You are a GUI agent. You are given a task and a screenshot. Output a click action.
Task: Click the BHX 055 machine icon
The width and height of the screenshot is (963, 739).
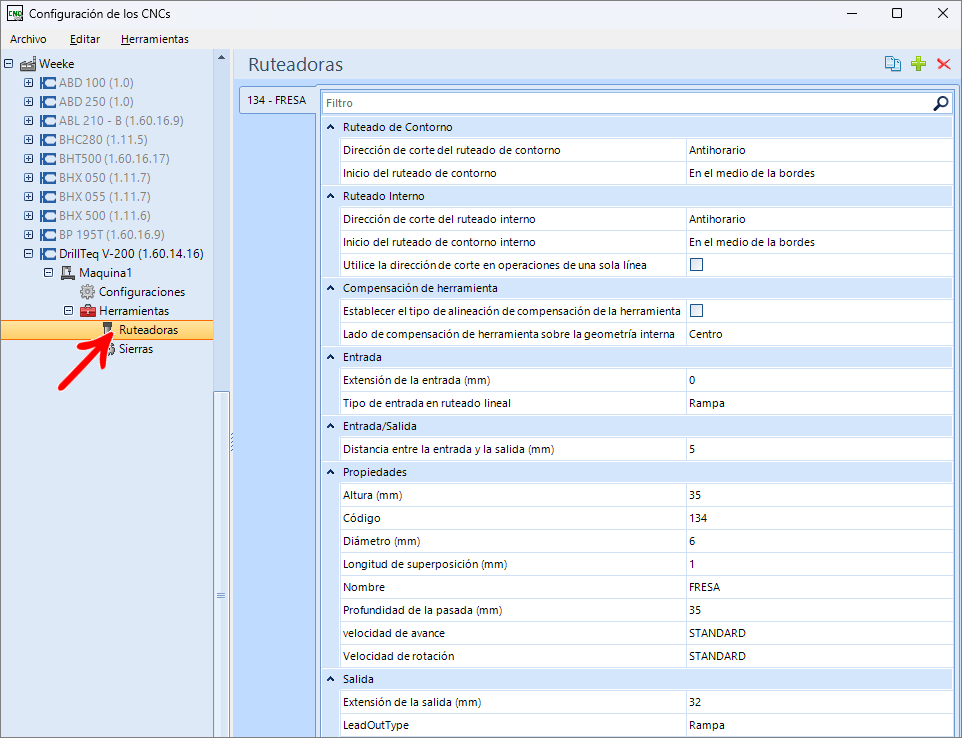coord(48,197)
